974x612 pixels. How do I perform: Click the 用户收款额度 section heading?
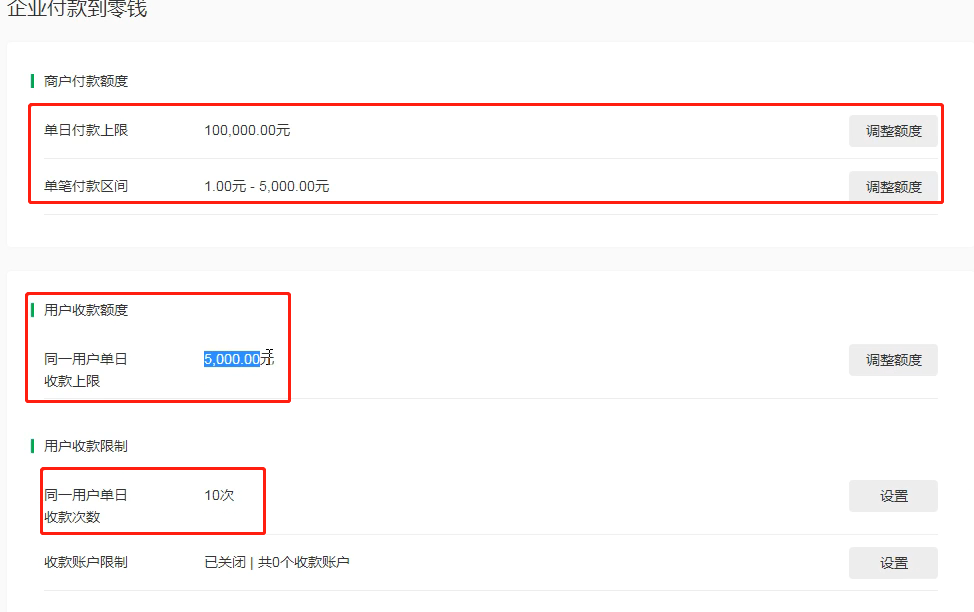(86, 310)
